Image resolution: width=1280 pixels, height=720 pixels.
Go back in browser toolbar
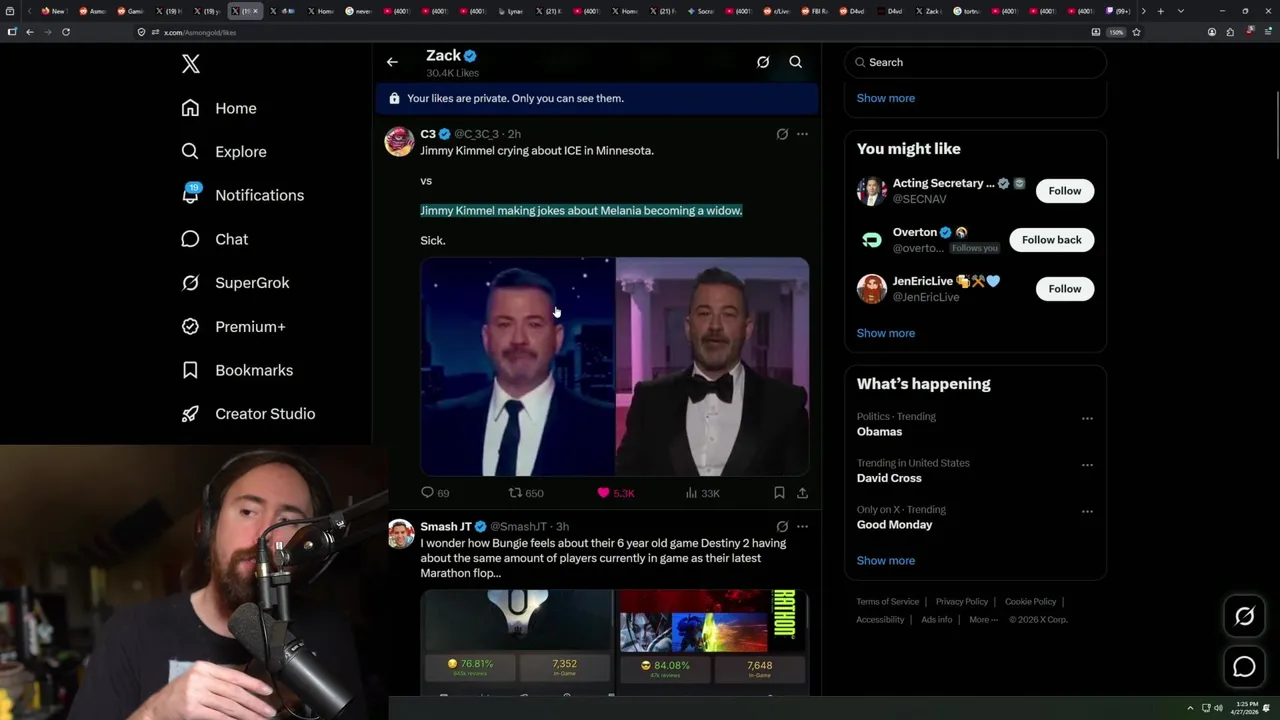[x=30, y=32]
